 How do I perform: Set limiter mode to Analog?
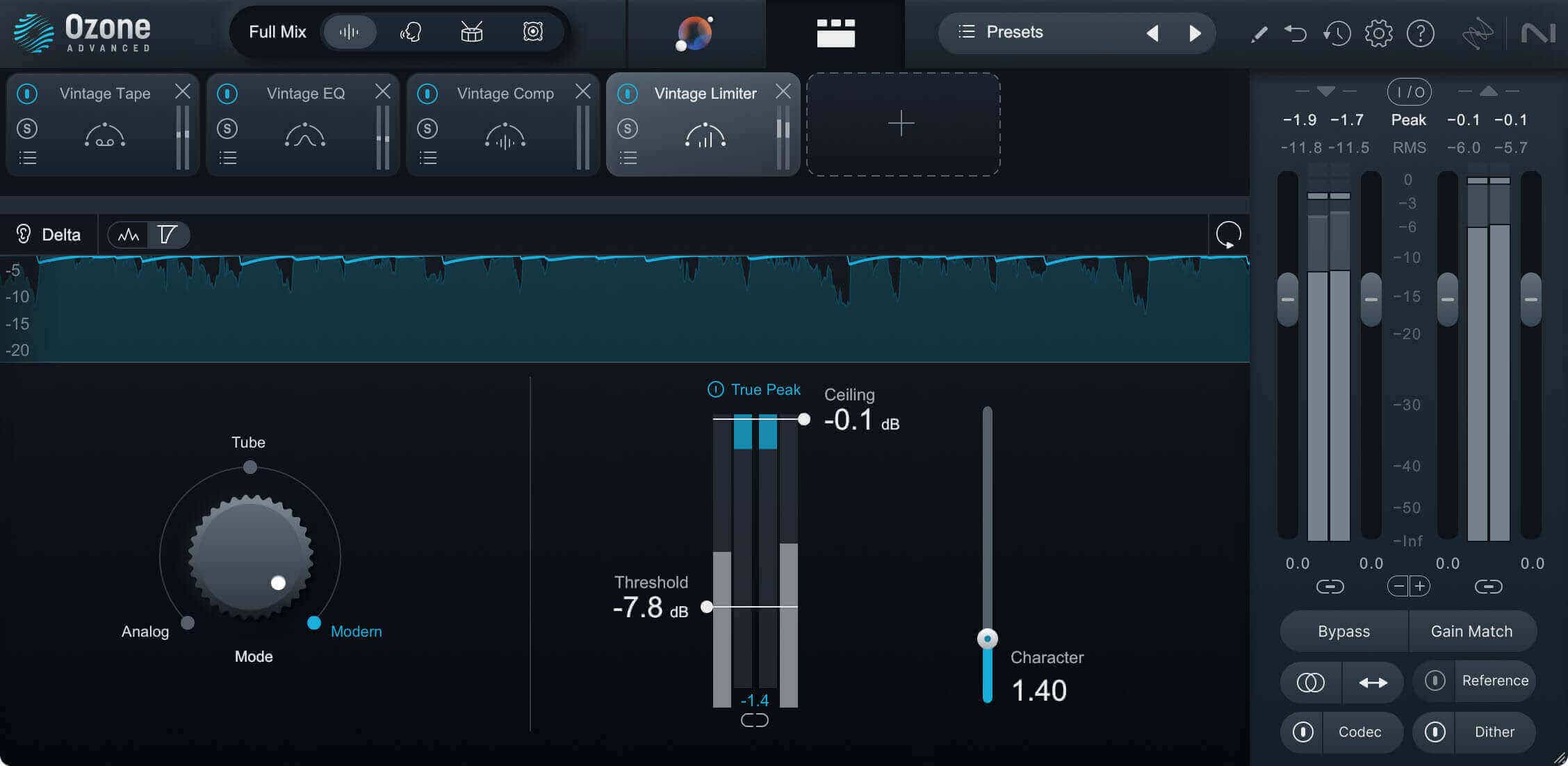coord(188,623)
